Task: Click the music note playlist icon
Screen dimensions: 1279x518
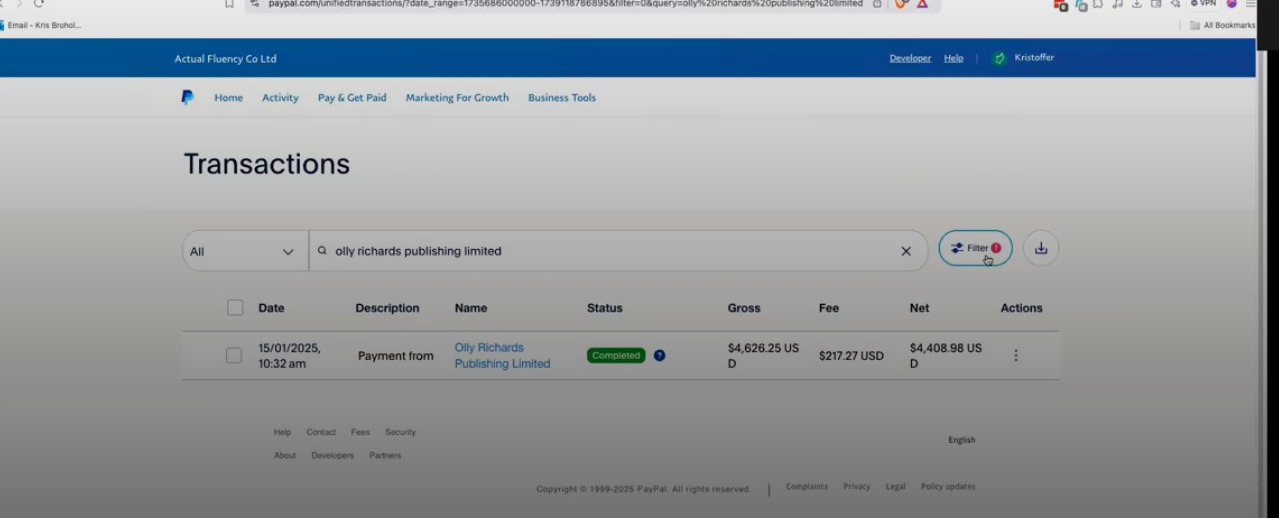Action: point(1118,4)
